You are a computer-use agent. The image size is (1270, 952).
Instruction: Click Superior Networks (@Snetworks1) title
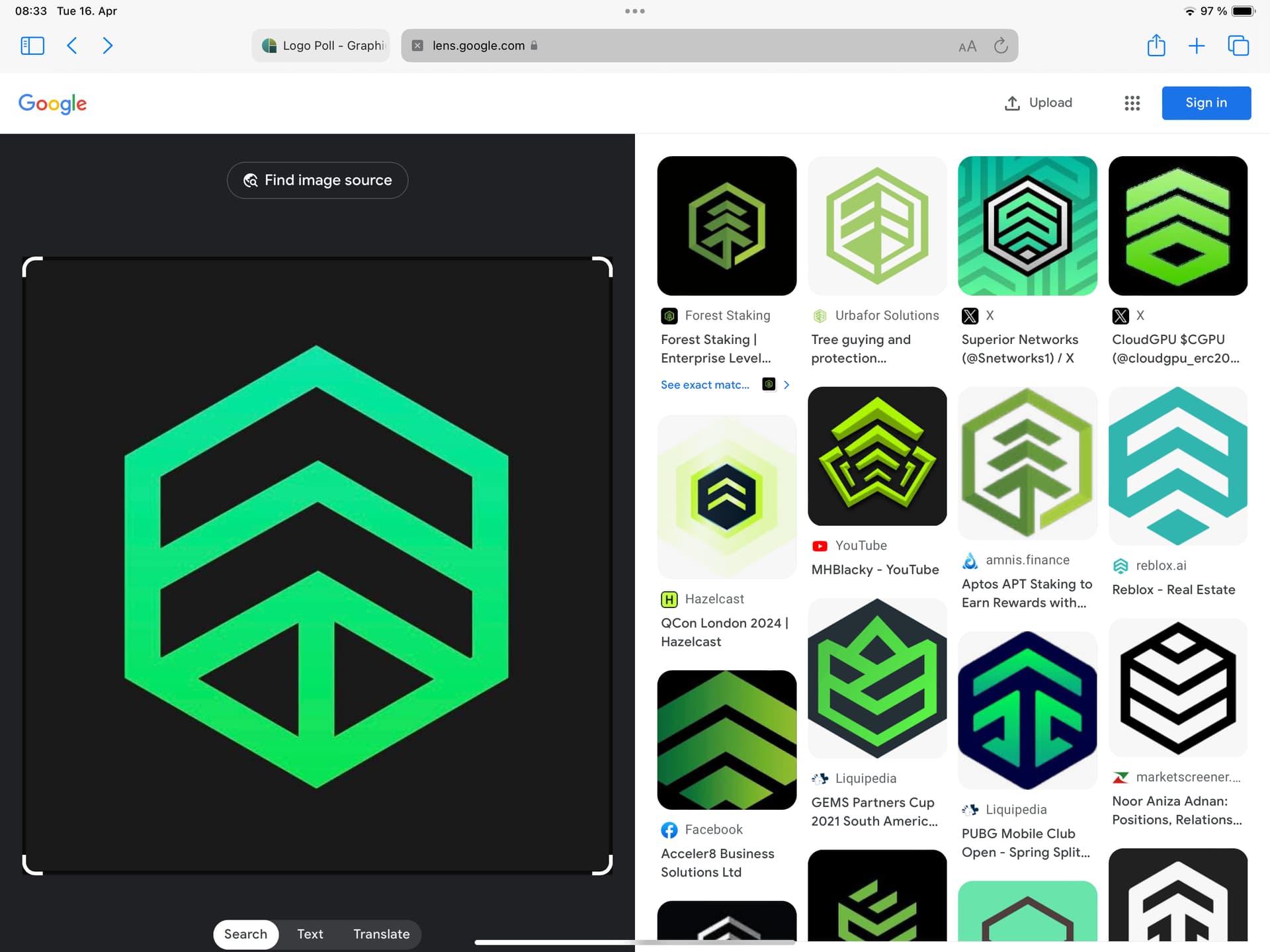point(1019,349)
